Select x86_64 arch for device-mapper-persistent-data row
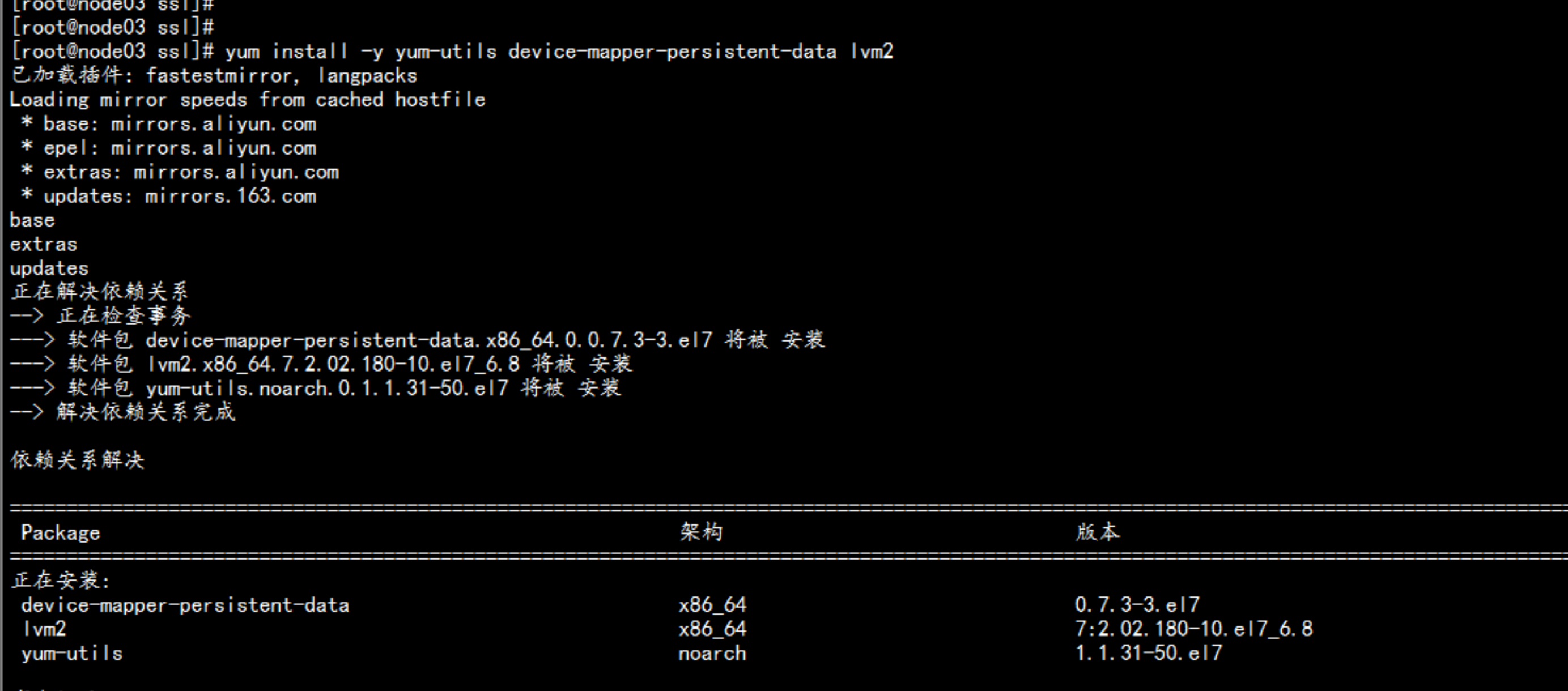This screenshot has width=1568, height=691. [713, 605]
